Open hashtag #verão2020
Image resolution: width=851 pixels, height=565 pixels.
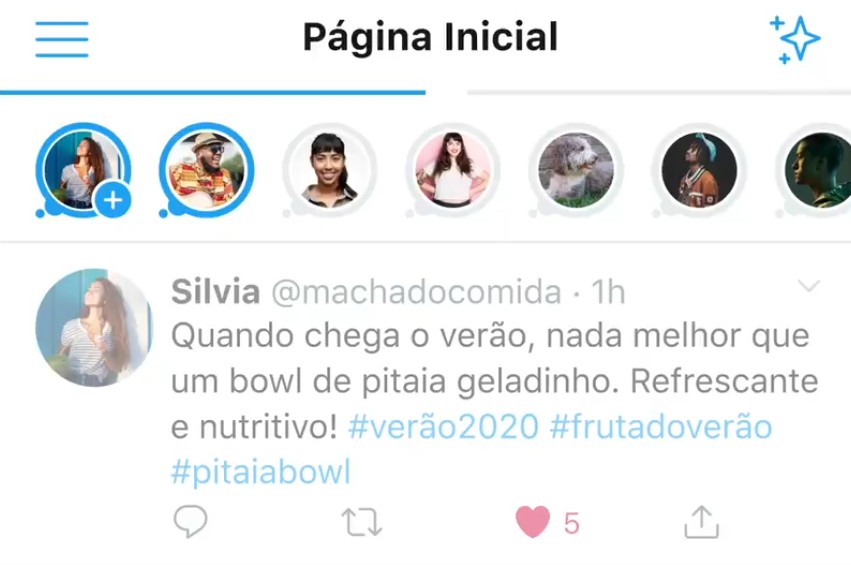(x=443, y=427)
